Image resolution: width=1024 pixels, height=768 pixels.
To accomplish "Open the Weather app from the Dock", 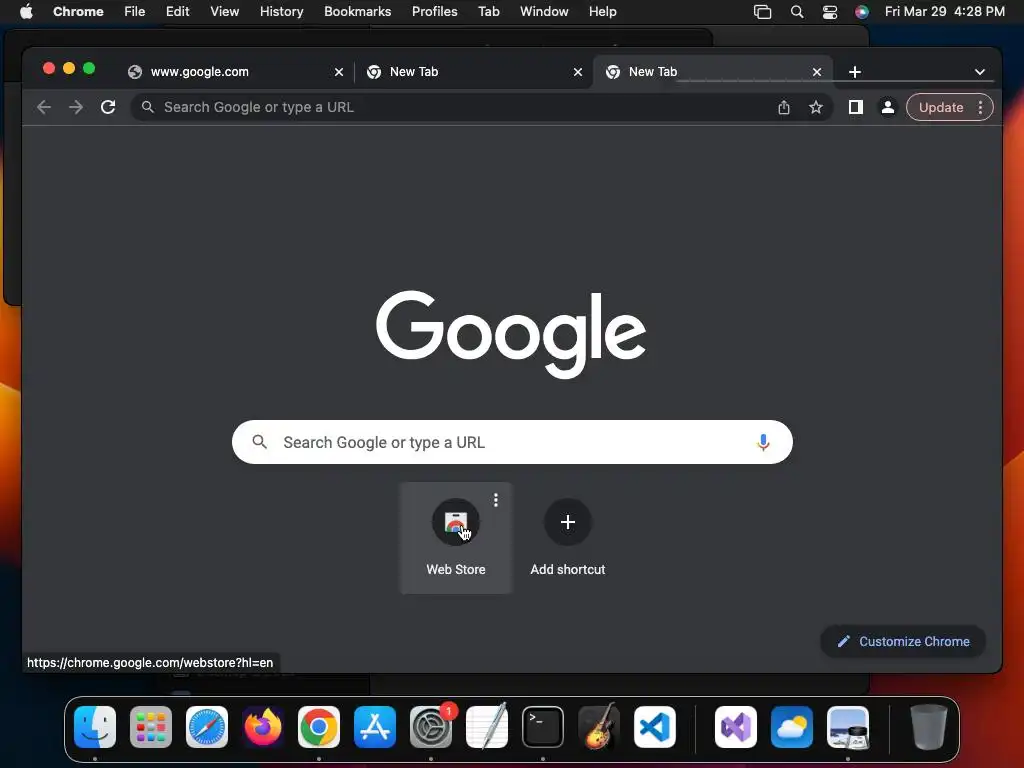I will 792,727.
